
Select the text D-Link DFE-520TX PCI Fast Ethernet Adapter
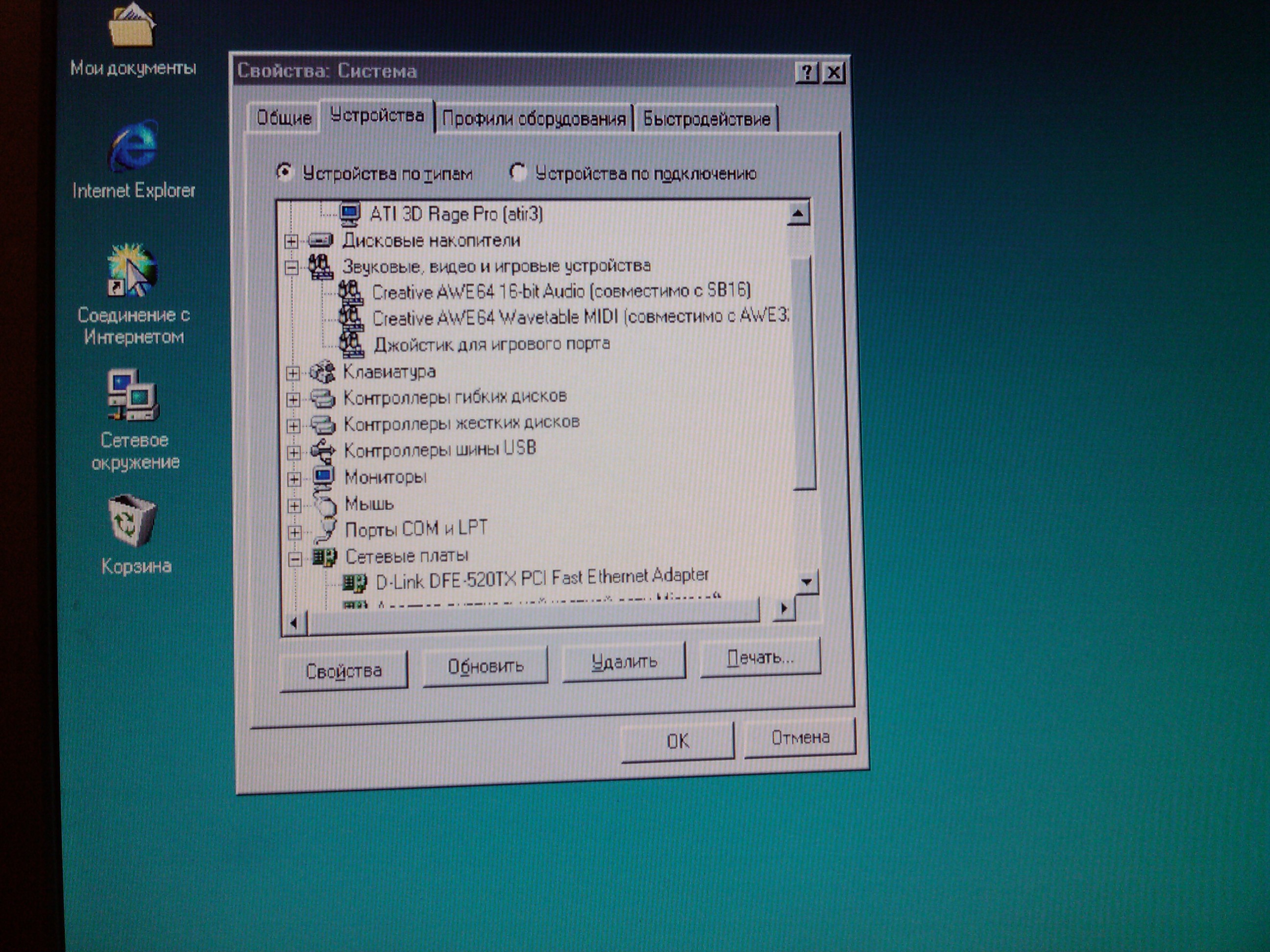click(x=542, y=578)
